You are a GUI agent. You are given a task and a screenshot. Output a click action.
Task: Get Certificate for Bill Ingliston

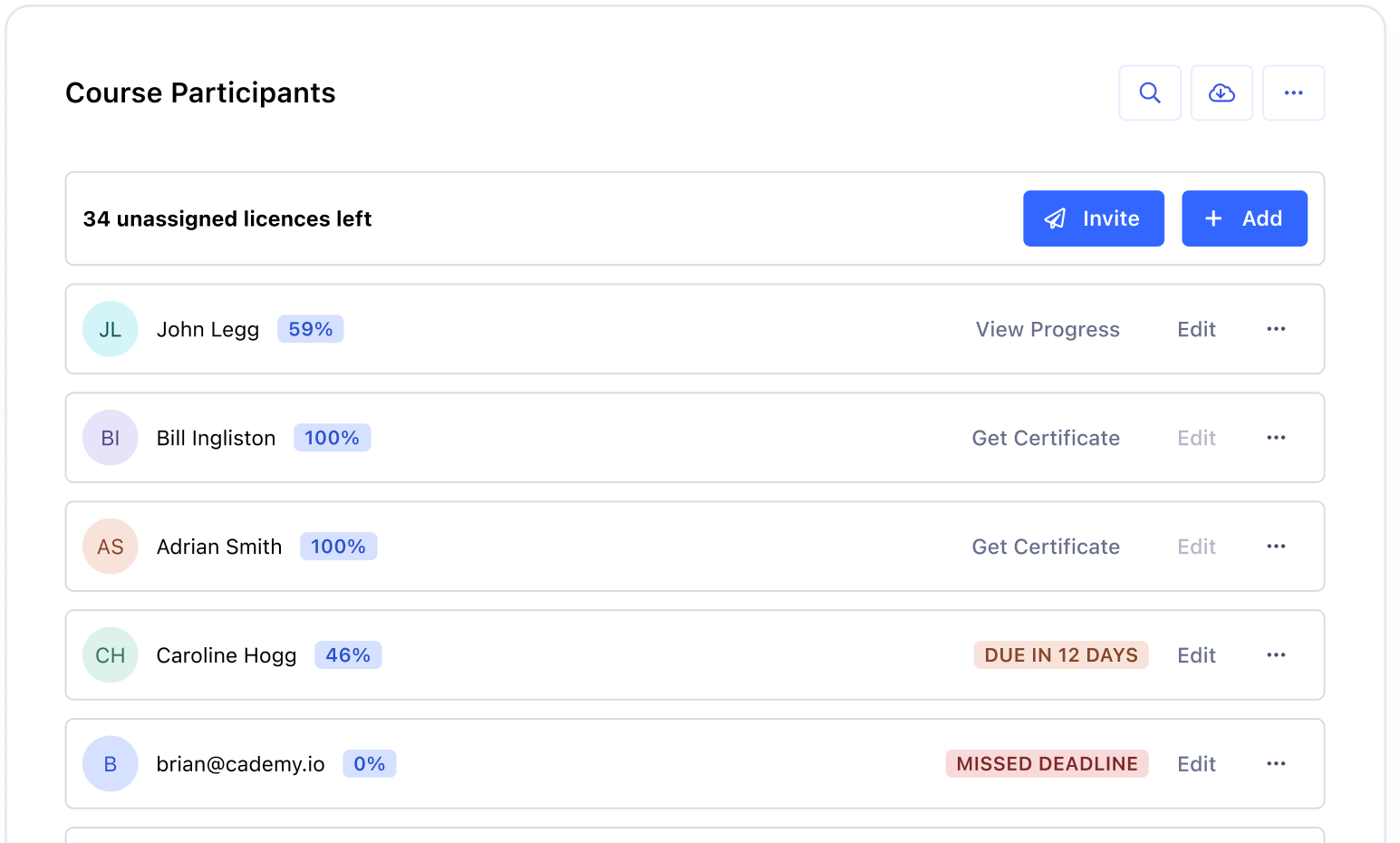[1046, 438]
